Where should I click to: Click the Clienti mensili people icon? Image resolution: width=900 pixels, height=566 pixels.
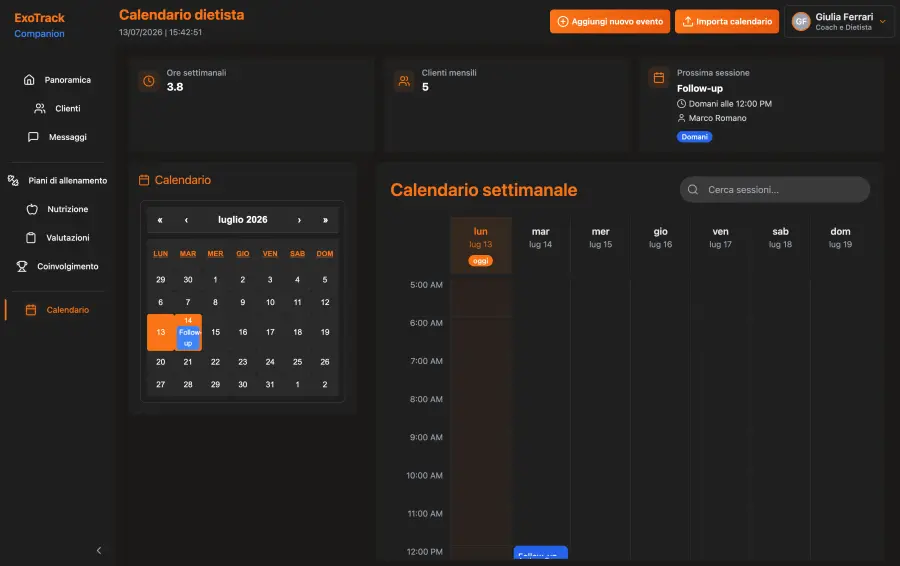404,81
